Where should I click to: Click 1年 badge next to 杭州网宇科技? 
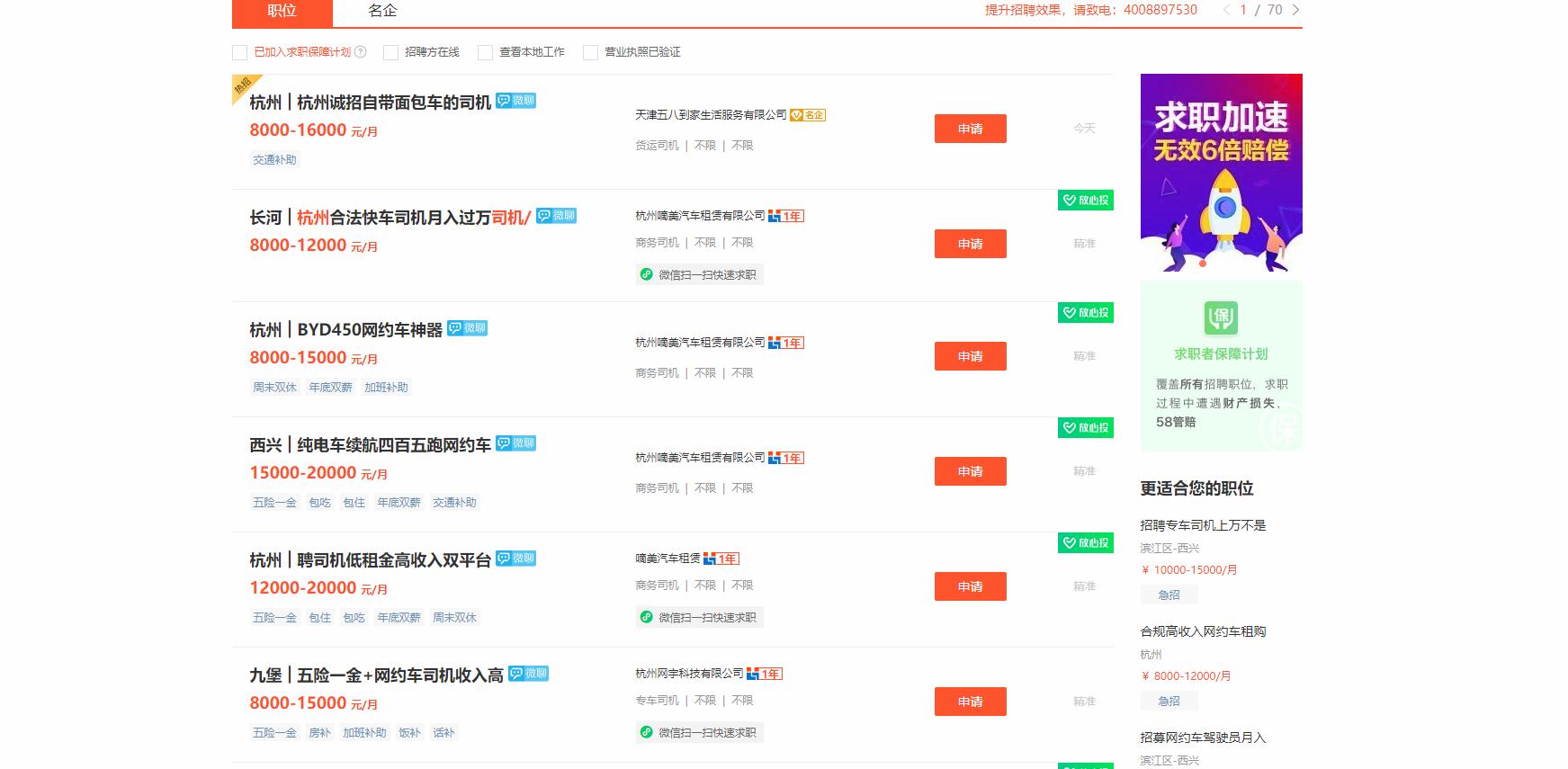tap(765, 674)
